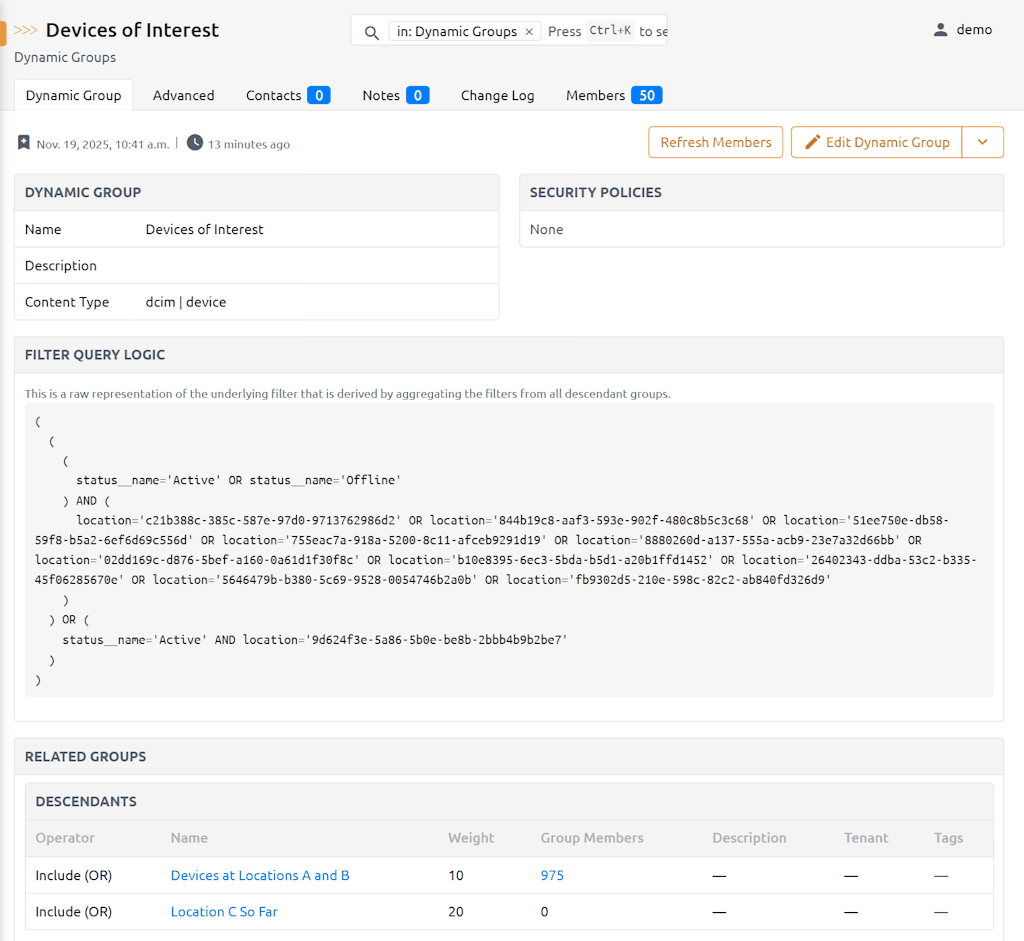Remove the 'in: Dynamic Groups' search filter

(x=529, y=32)
